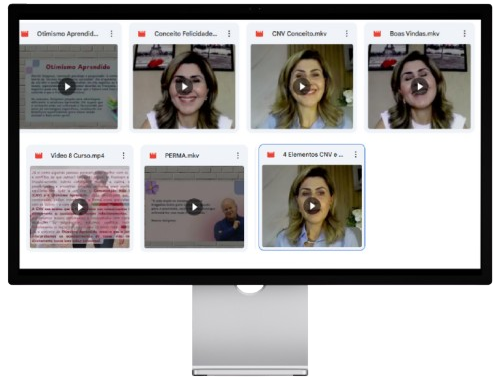Select the Otimismo Aprendid... file name

coord(68,34)
